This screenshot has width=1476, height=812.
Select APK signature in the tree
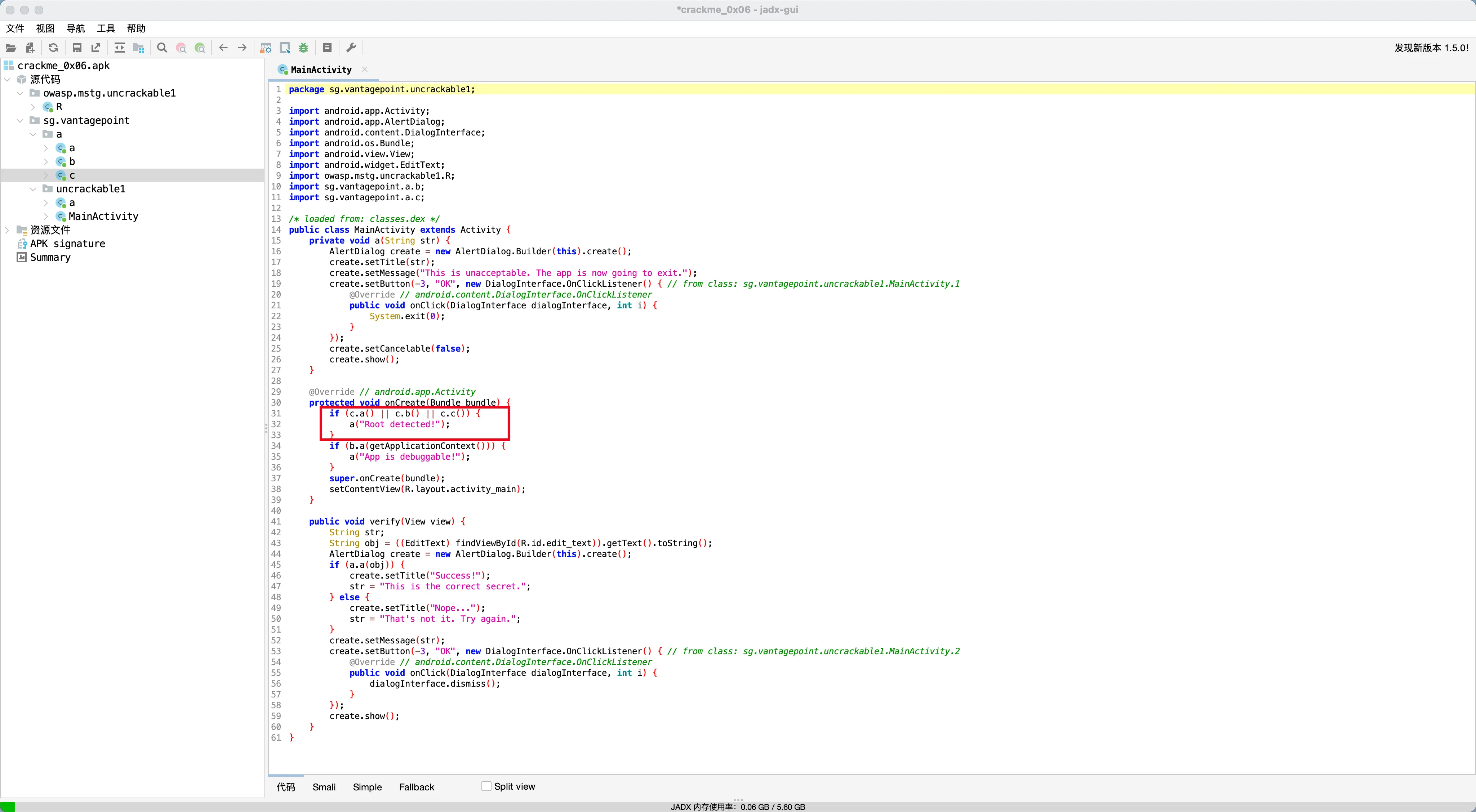(x=67, y=244)
